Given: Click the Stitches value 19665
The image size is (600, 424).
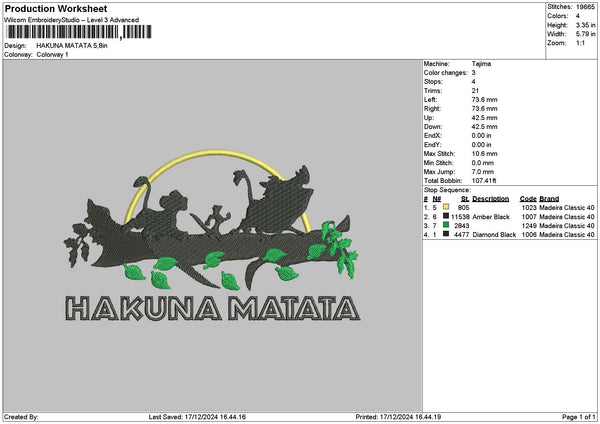Looking at the screenshot, I should (586, 7).
